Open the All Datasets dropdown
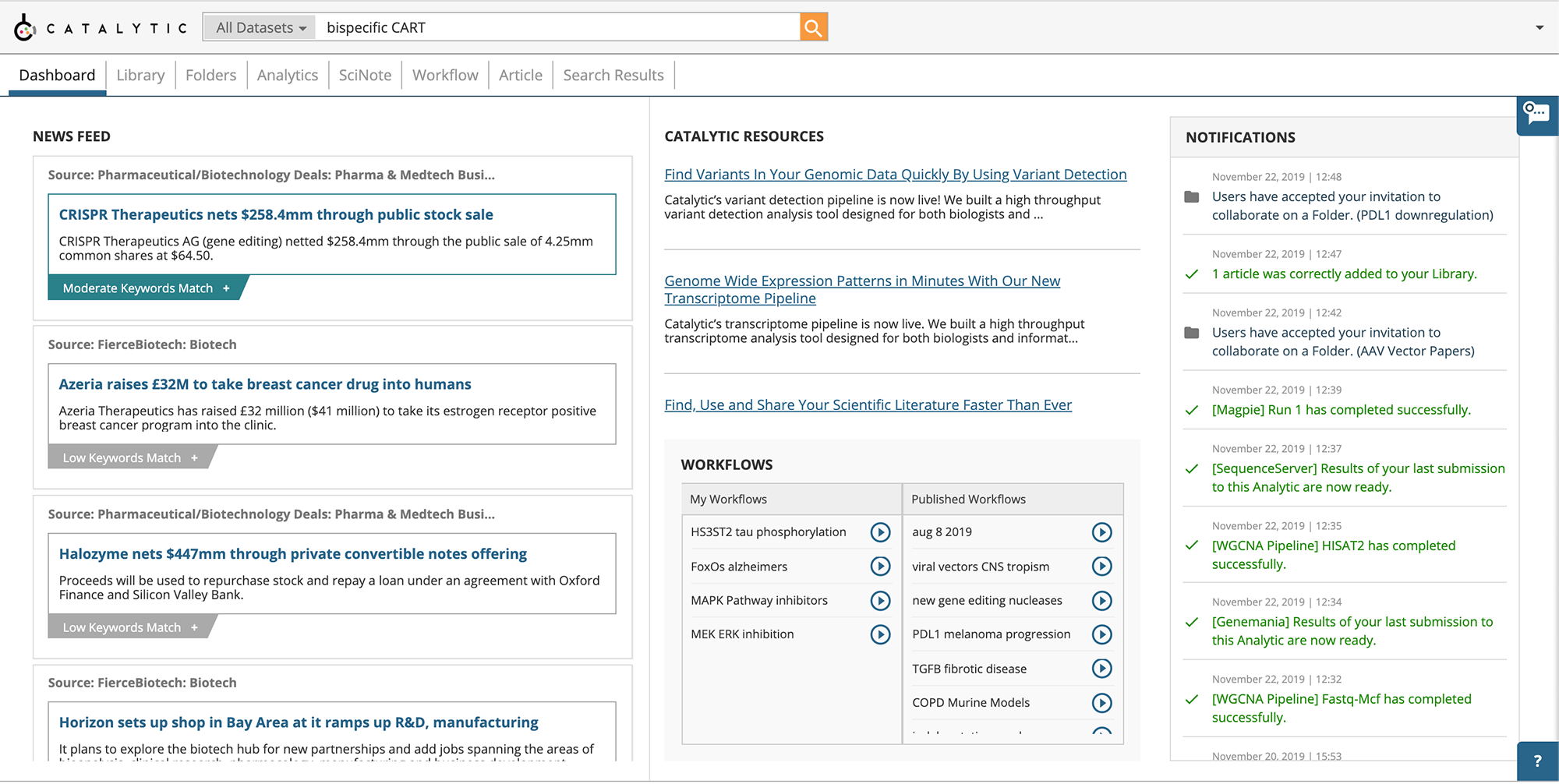 tap(260, 27)
